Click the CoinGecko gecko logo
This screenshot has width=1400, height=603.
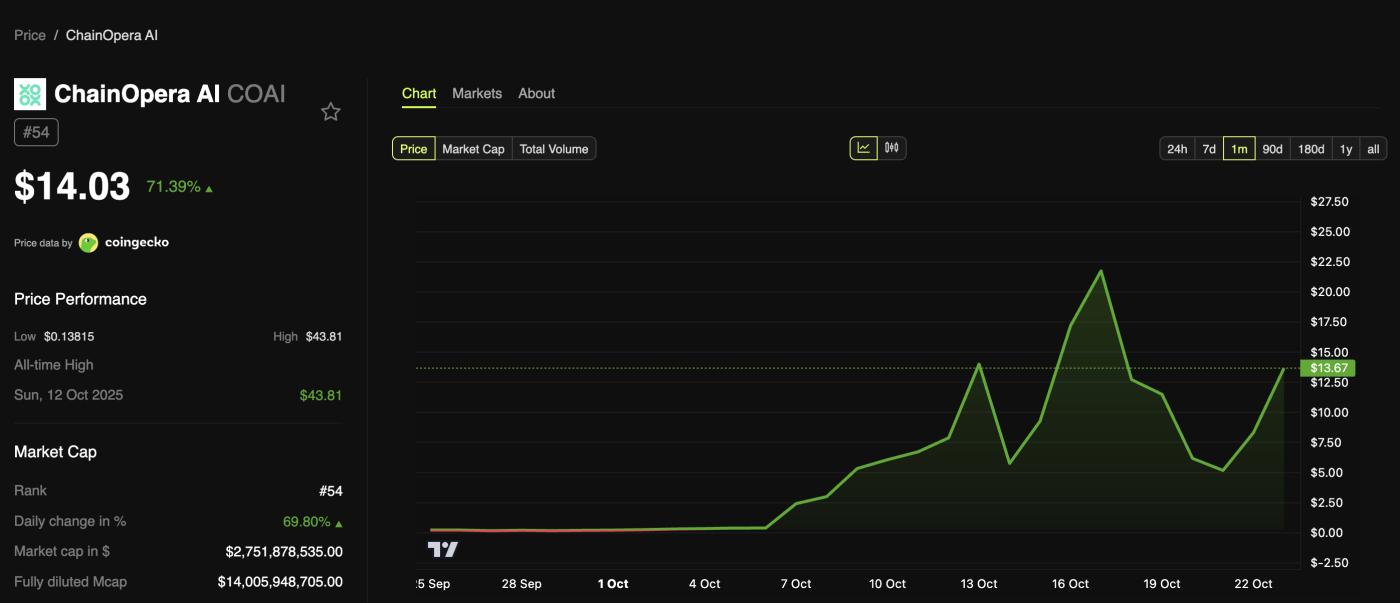tap(88, 243)
